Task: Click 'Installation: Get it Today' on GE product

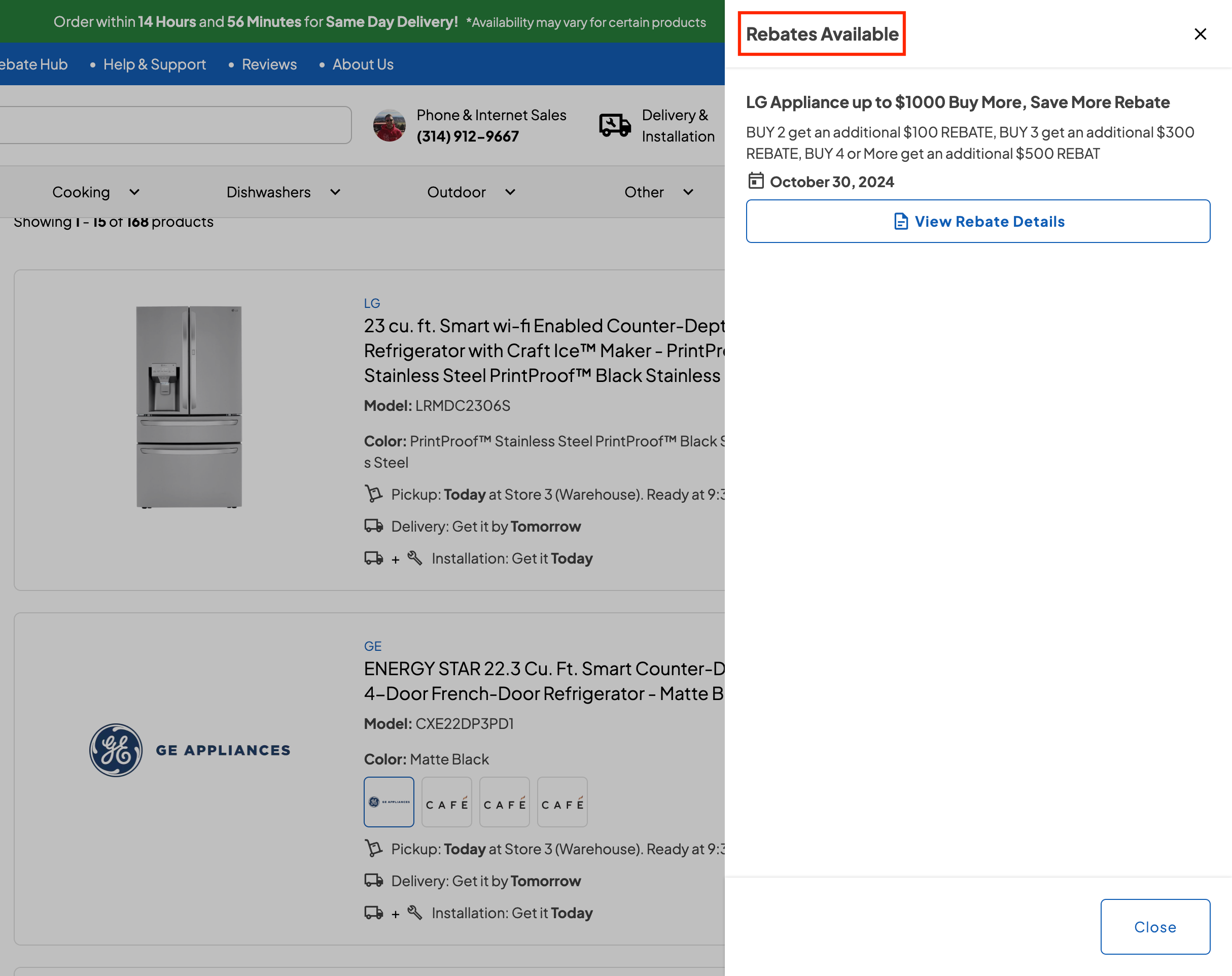Action: (x=512, y=913)
